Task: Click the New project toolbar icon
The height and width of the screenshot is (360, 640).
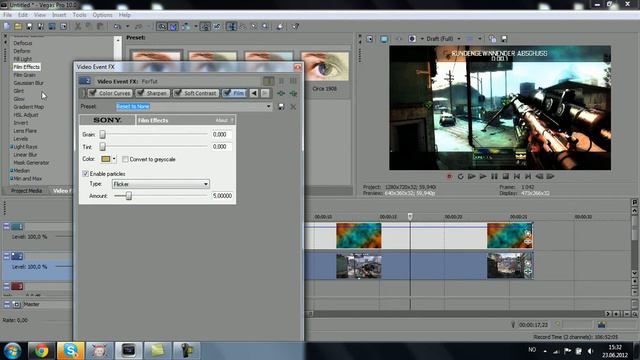Action: [7, 27]
